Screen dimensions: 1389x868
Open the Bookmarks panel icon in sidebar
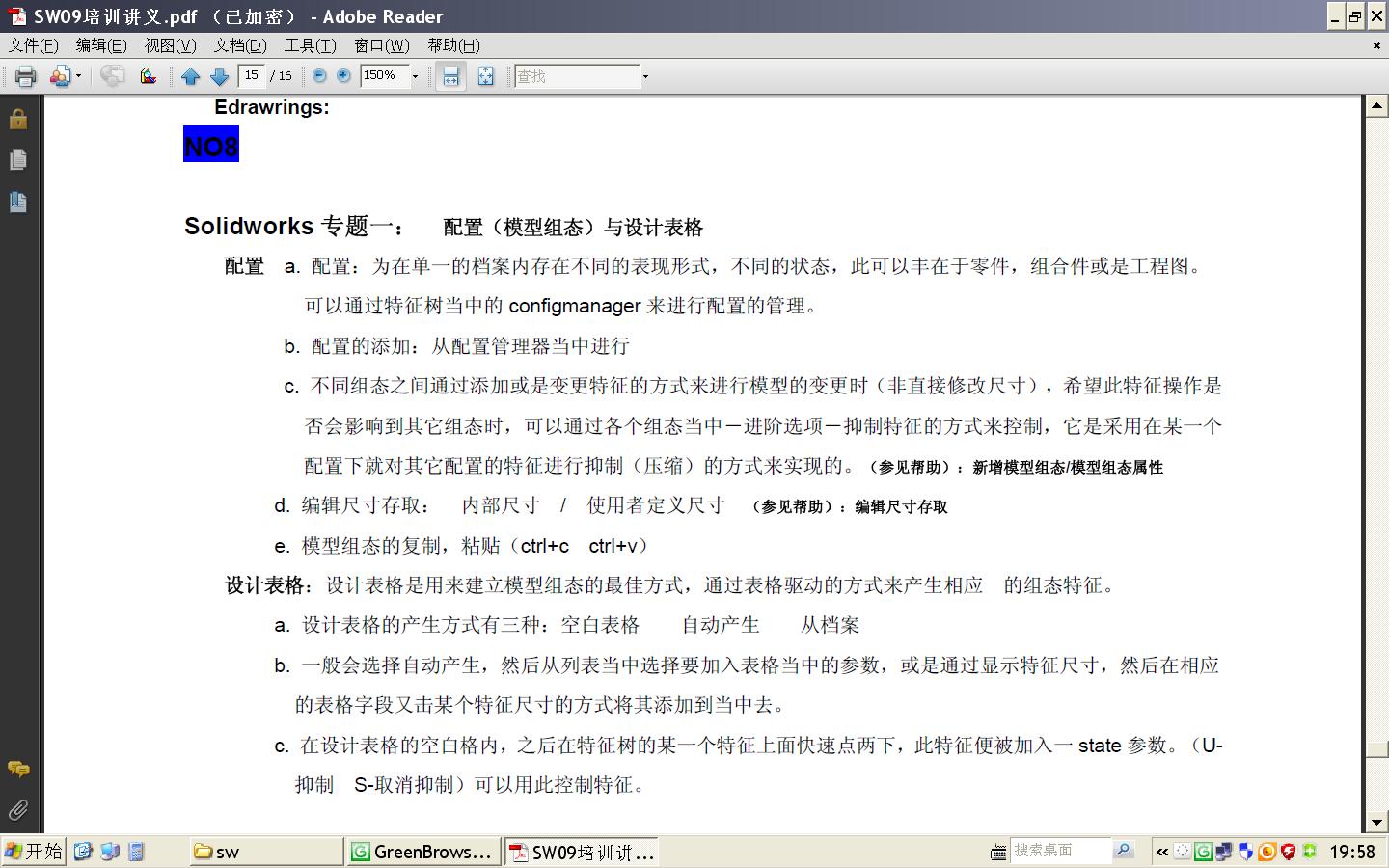pyautogui.click(x=17, y=202)
